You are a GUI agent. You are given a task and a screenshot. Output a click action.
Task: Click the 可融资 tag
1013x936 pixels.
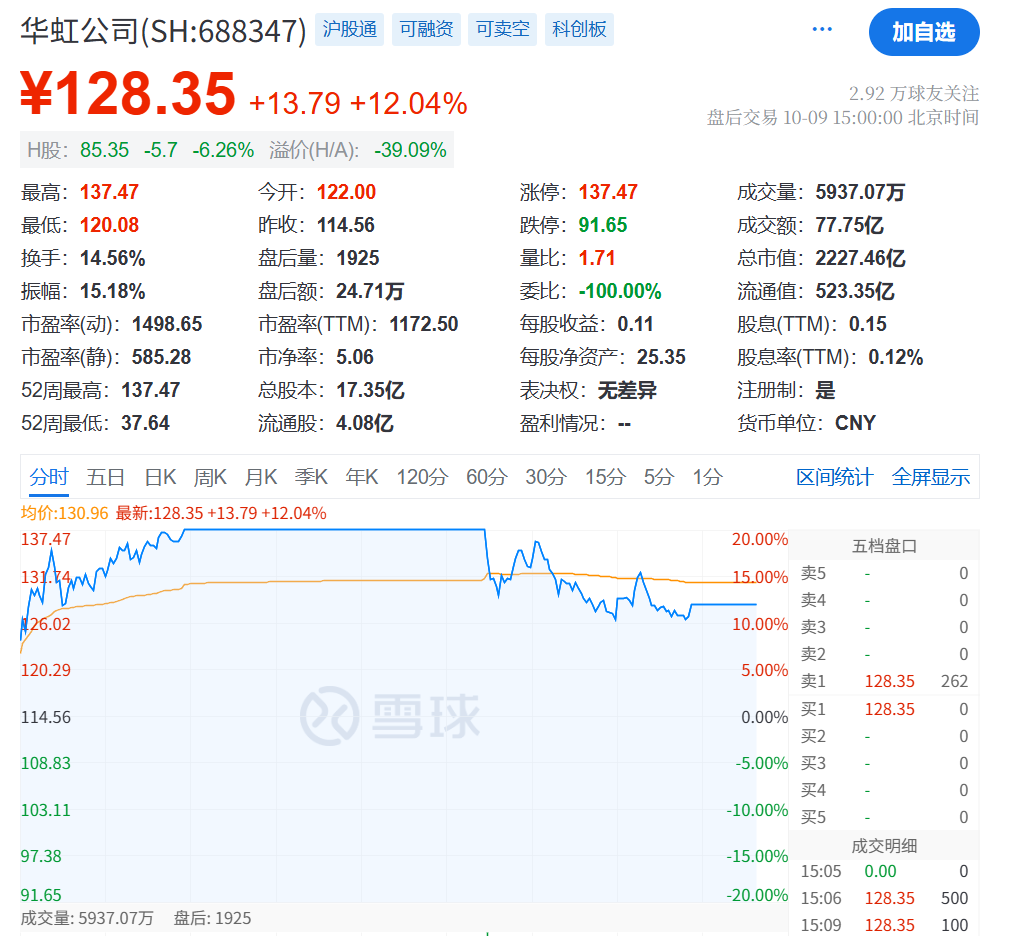coord(427,30)
